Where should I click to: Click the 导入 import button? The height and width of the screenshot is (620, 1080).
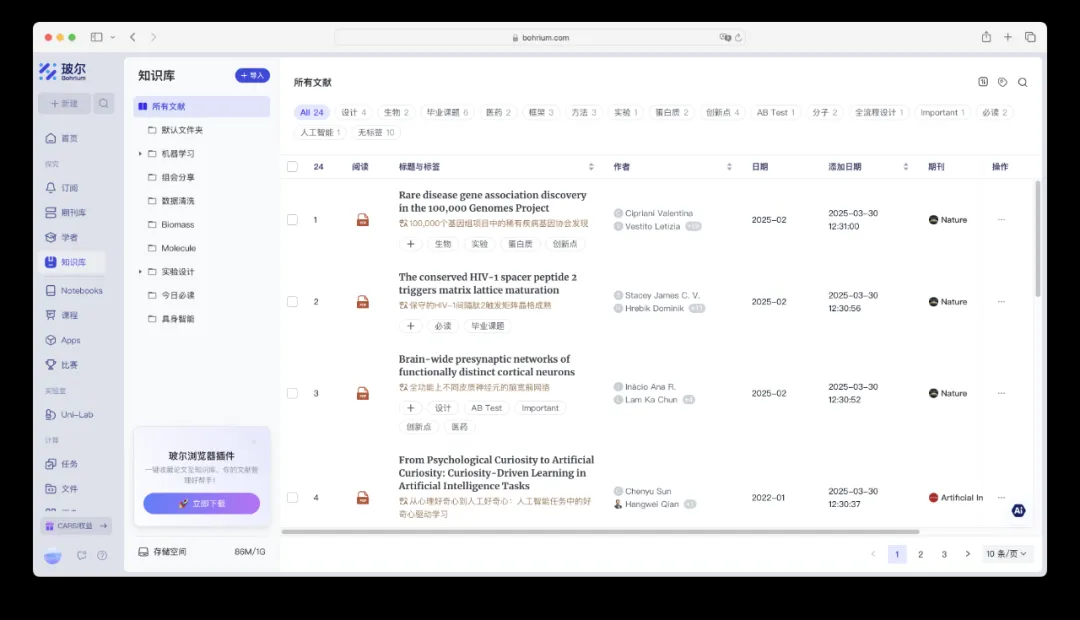pyautogui.click(x=252, y=76)
